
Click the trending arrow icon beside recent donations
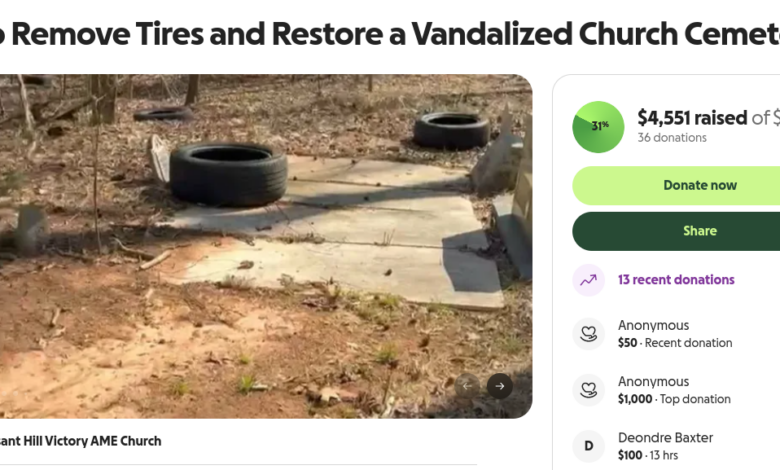coord(588,280)
